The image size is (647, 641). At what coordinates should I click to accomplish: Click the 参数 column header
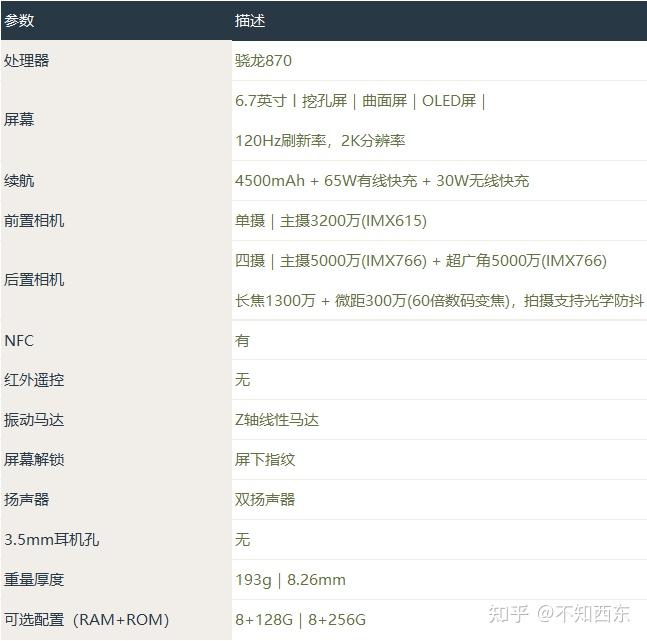pyautogui.click(x=19, y=20)
